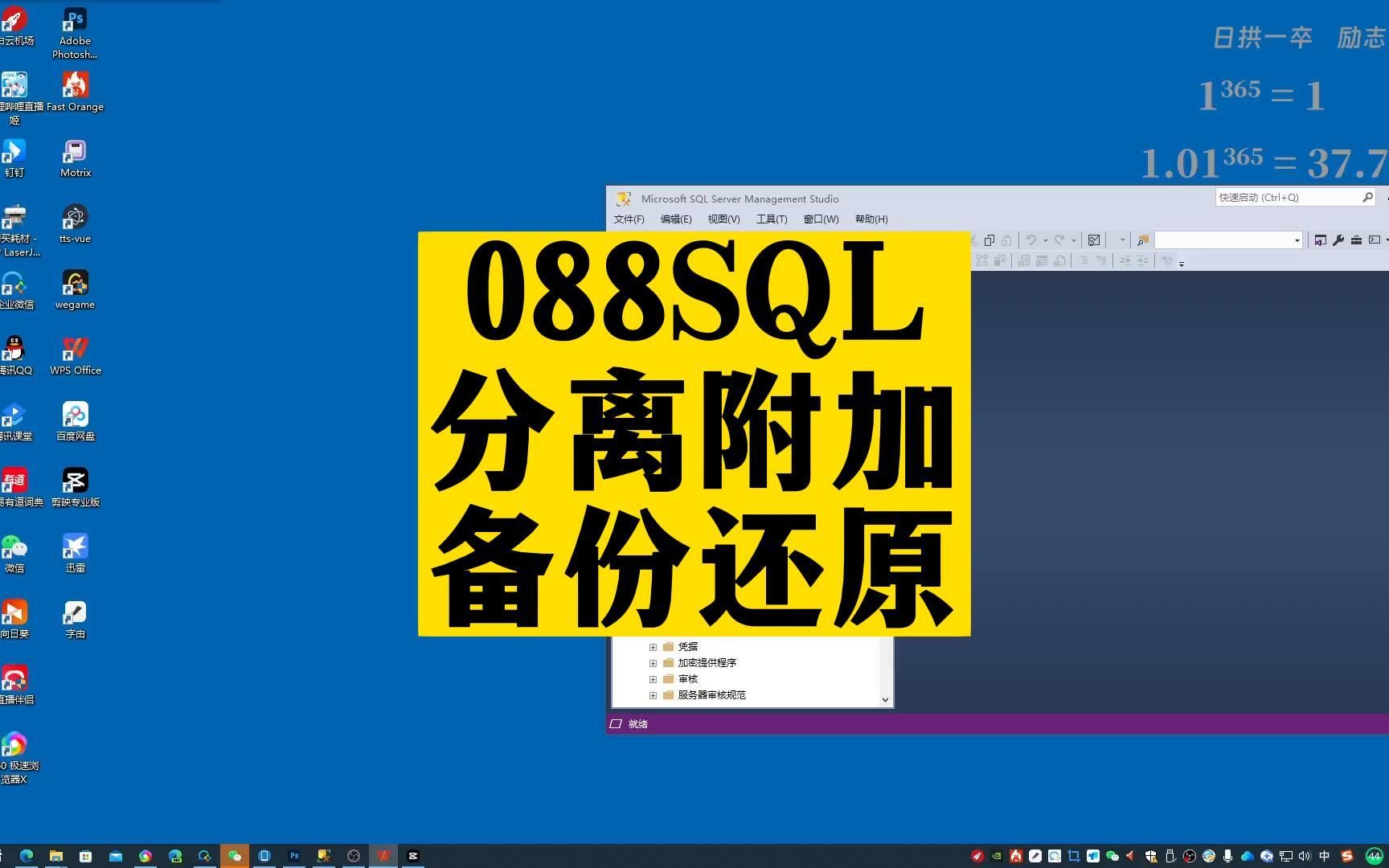Expand the 凭据 folder node
Viewport: 1389px width, 868px height.
pos(653,647)
